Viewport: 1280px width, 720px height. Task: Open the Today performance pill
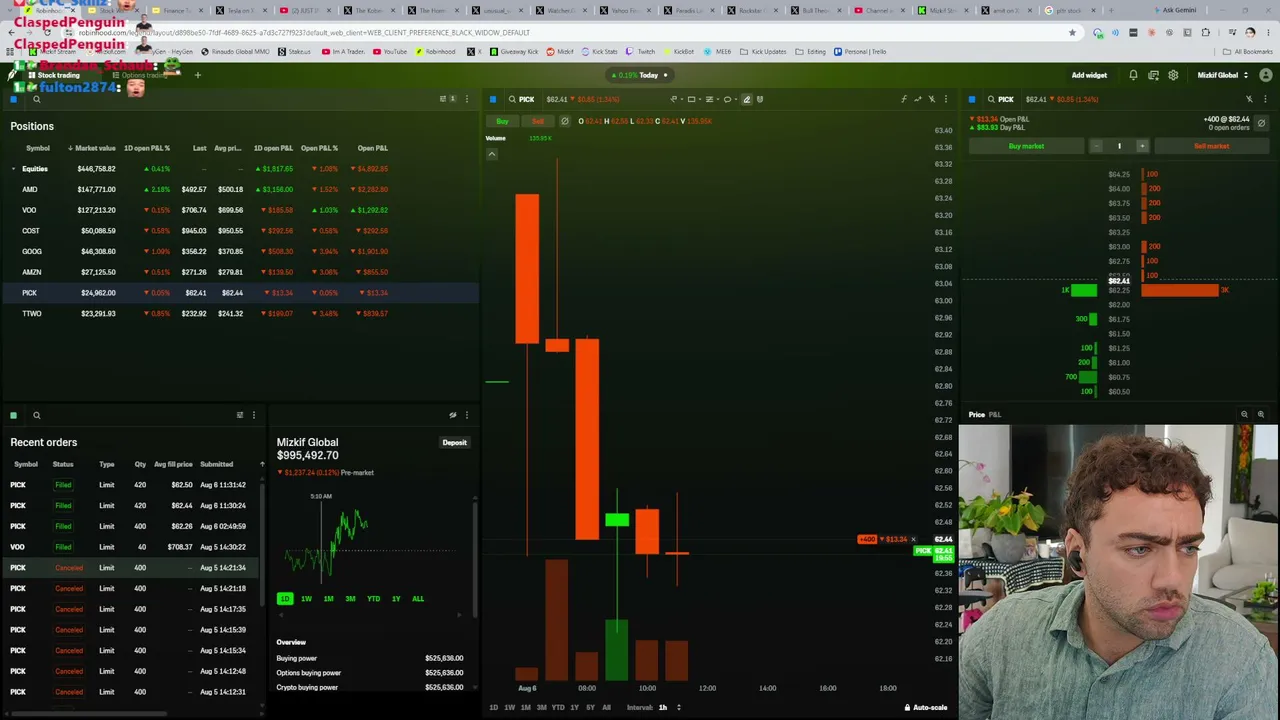[640, 75]
